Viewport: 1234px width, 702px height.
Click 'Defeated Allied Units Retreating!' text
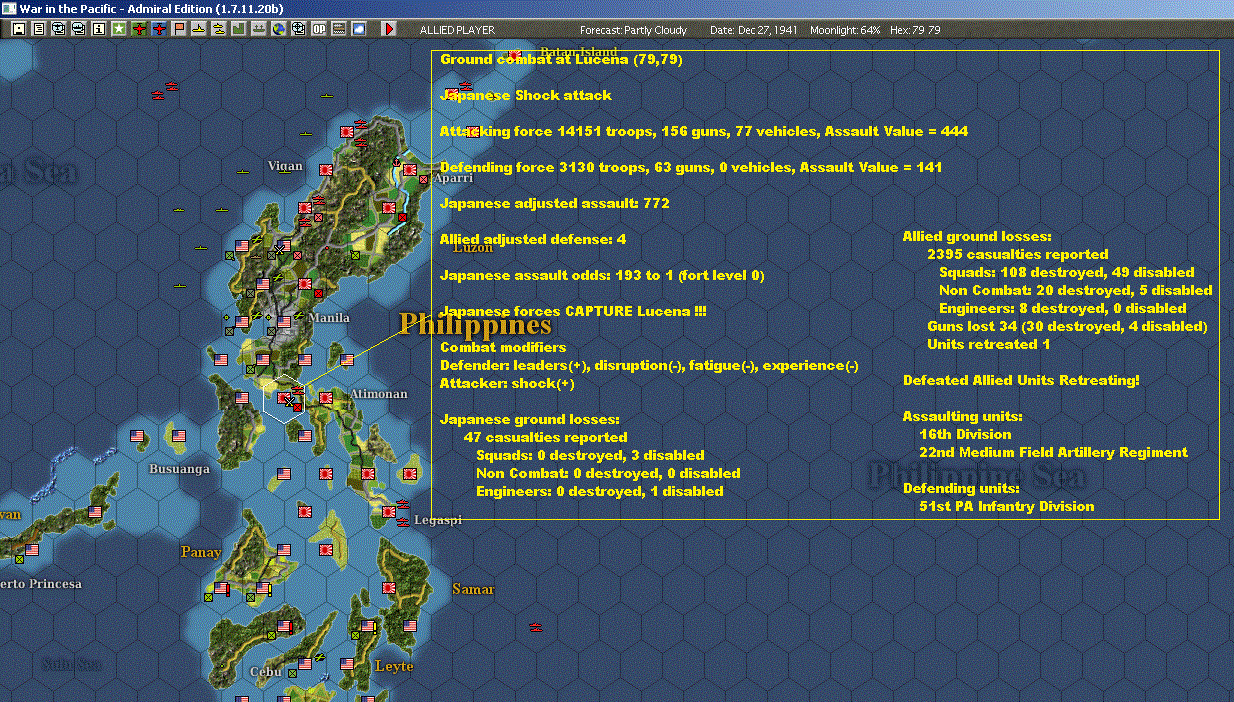[x=1021, y=380]
